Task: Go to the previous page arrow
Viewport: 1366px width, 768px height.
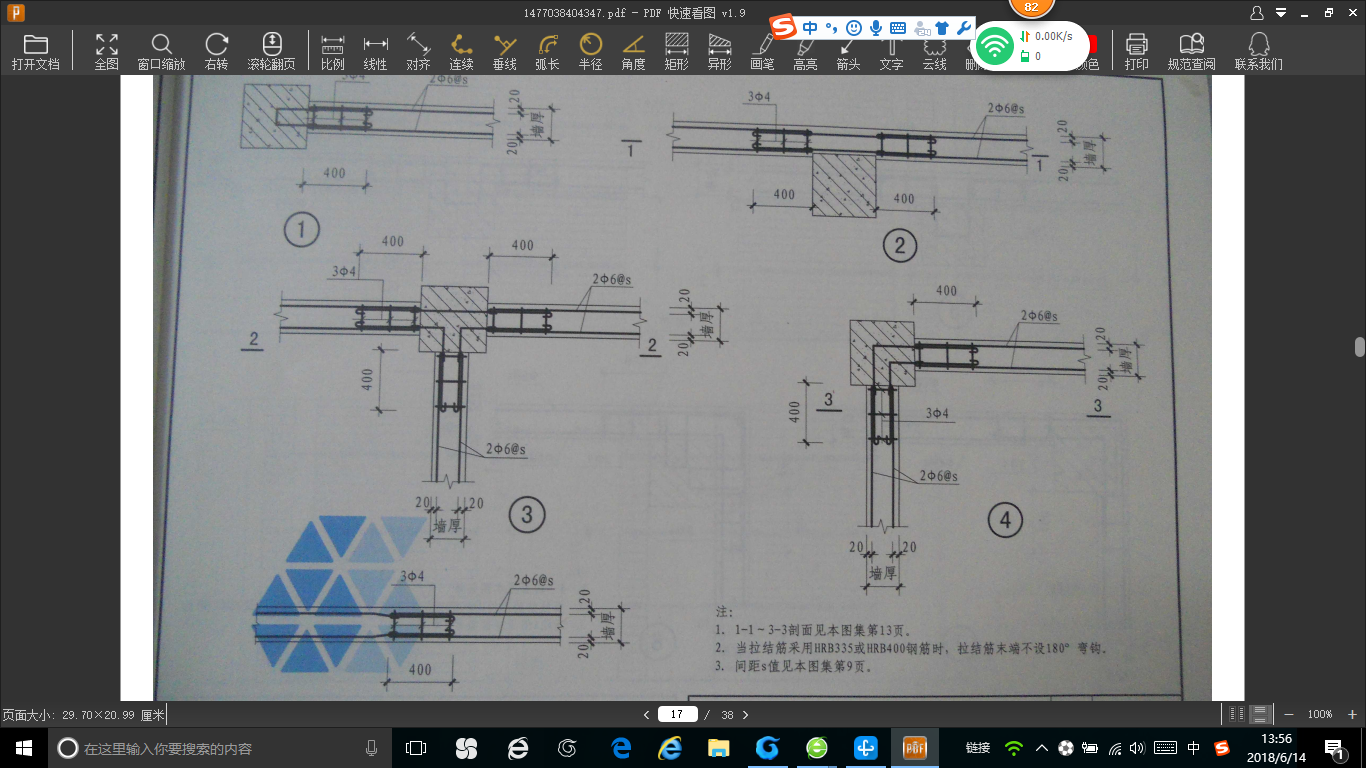Action: [x=646, y=714]
